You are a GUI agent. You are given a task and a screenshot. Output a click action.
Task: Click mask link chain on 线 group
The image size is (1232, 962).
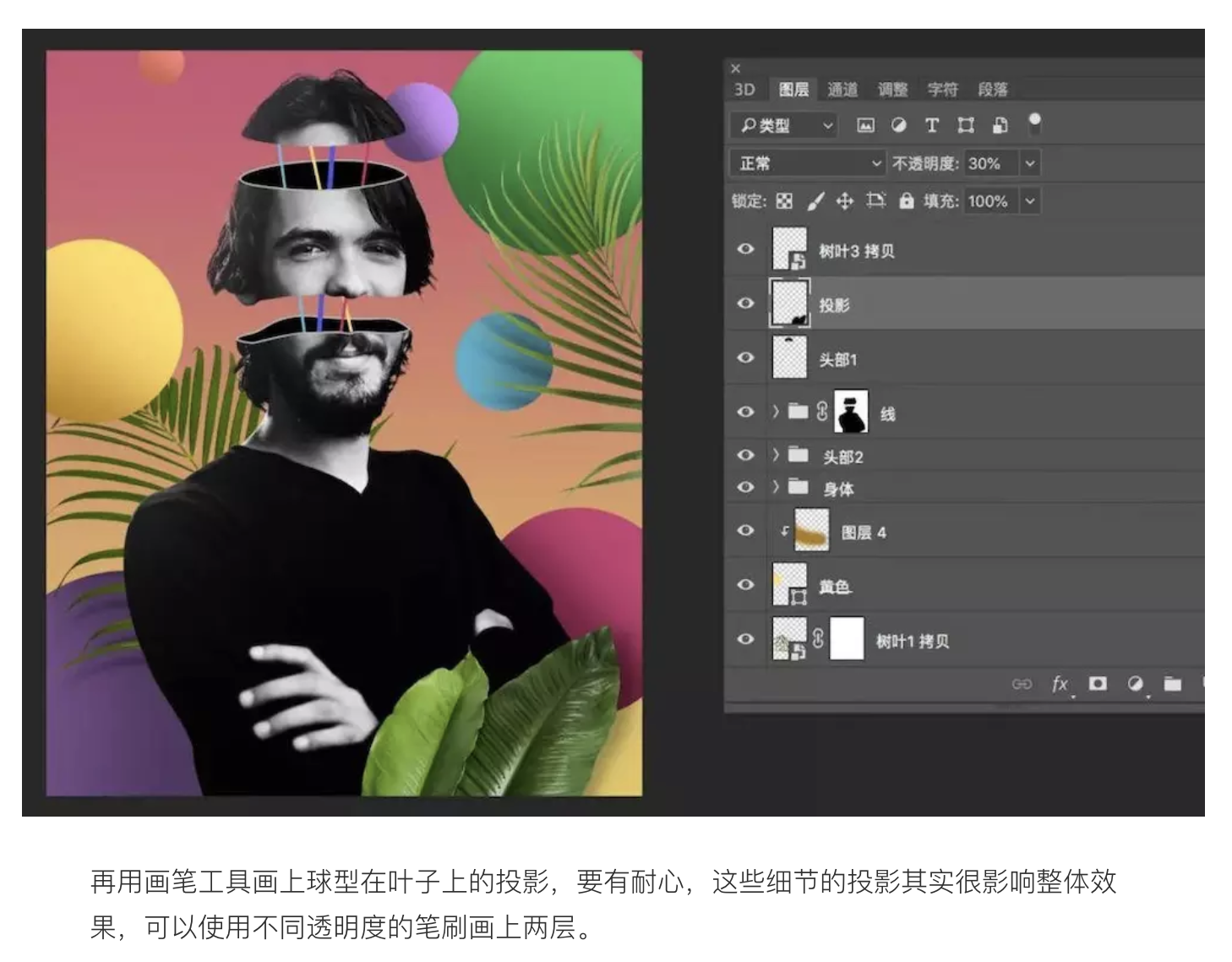821,412
